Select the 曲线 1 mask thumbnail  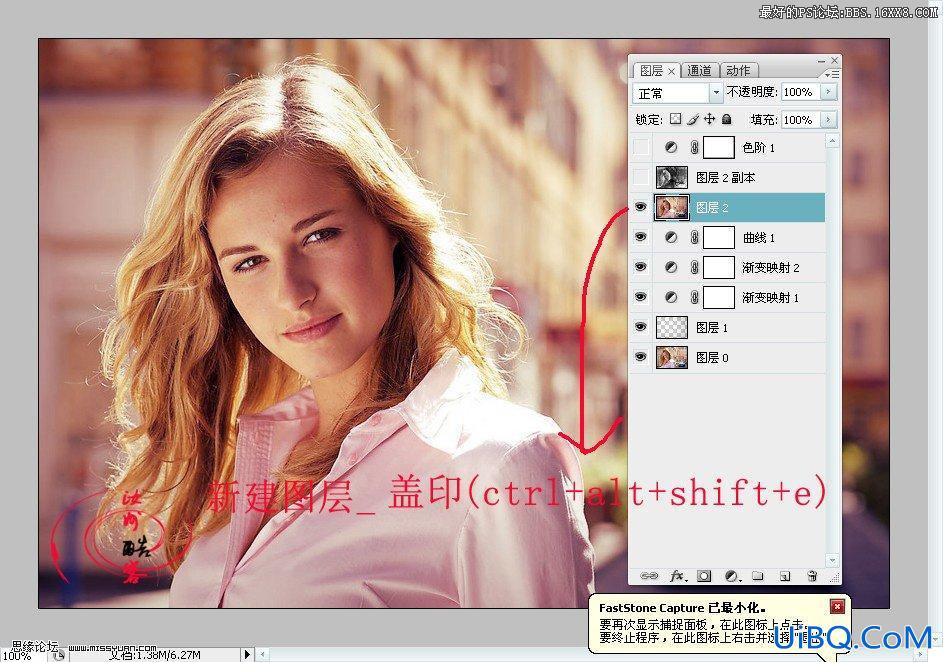(x=719, y=238)
